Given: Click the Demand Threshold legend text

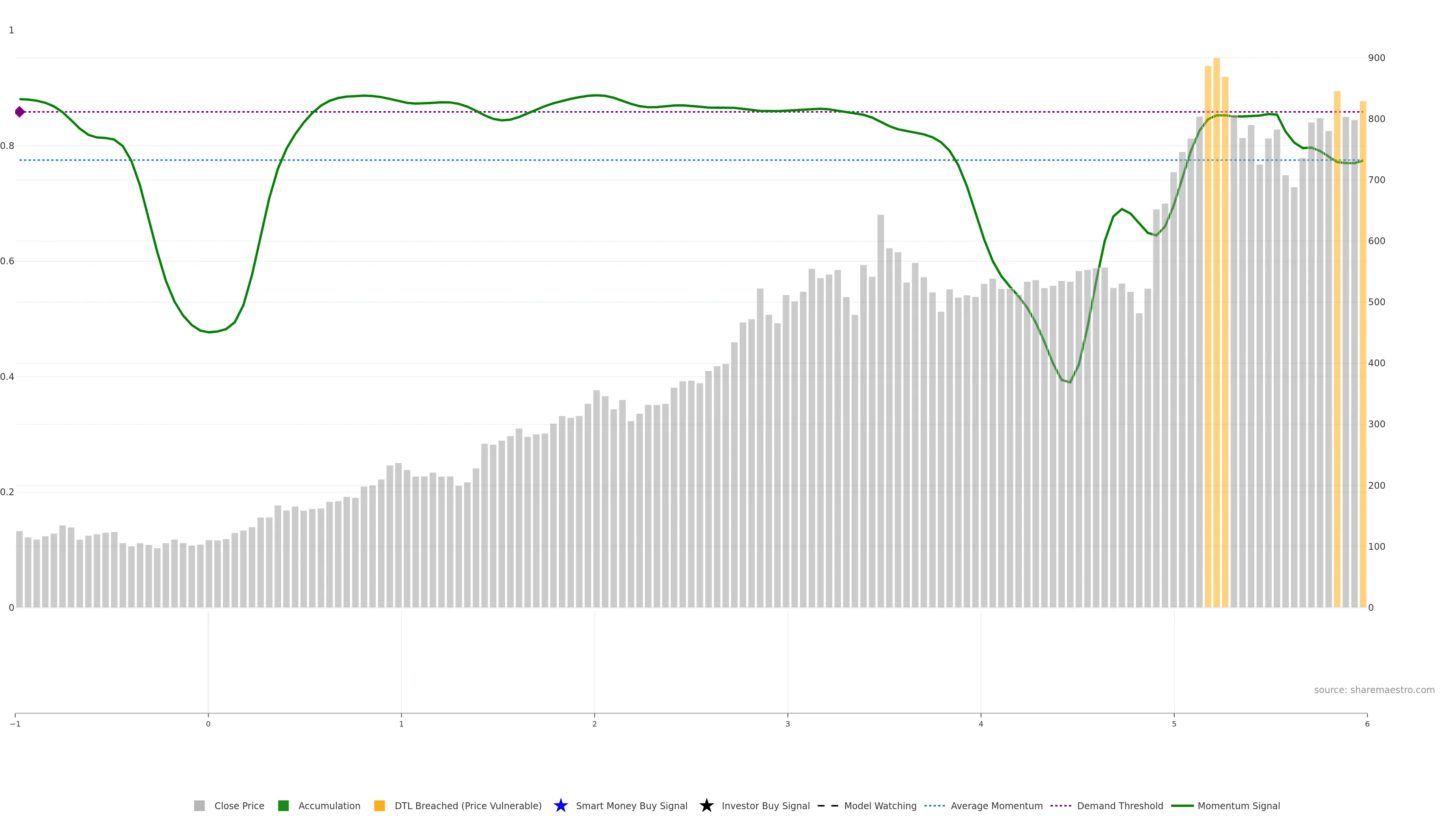Looking at the screenshot, I should coord(1120,805).
